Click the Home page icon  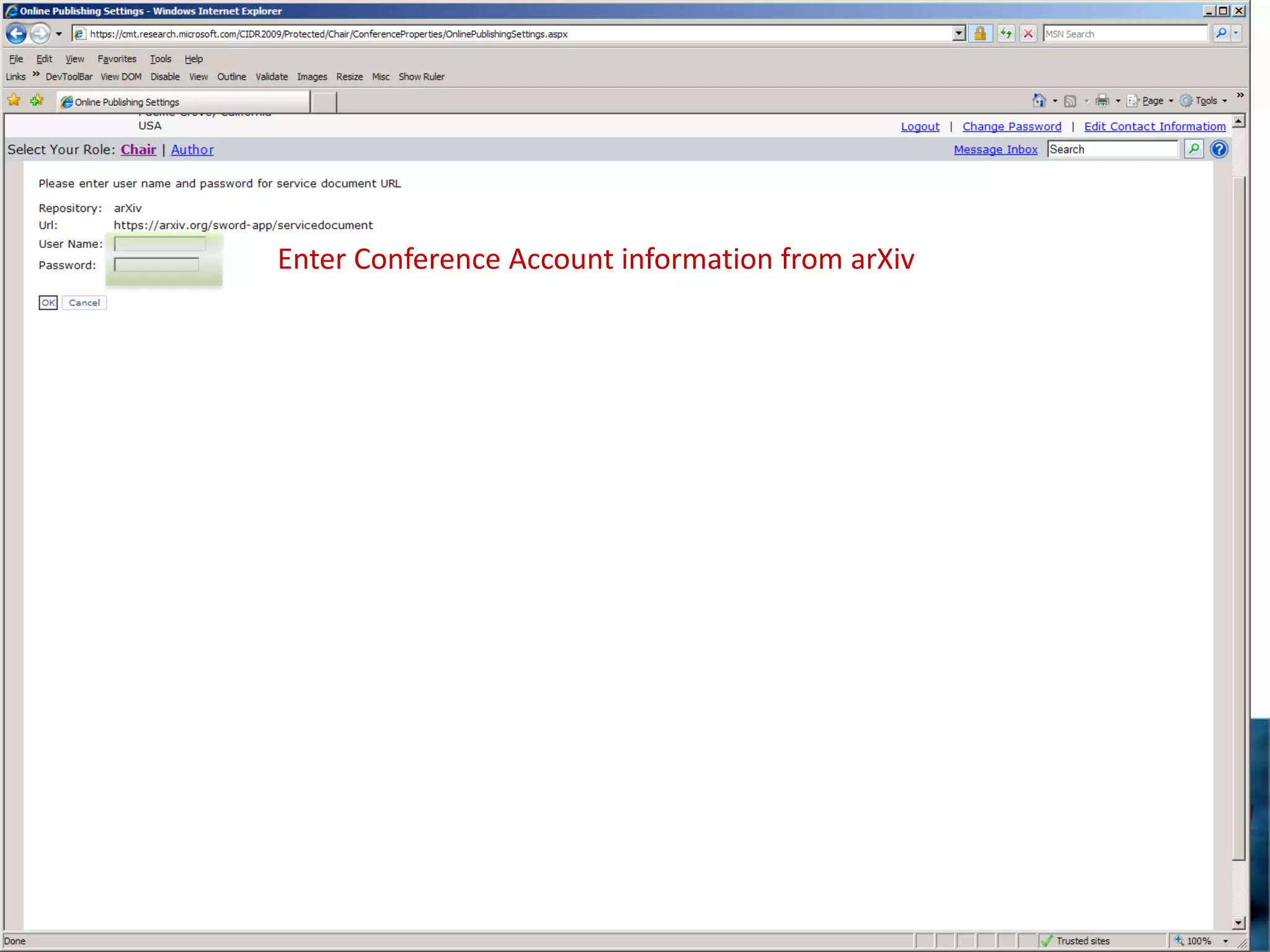click(1039, 100)
